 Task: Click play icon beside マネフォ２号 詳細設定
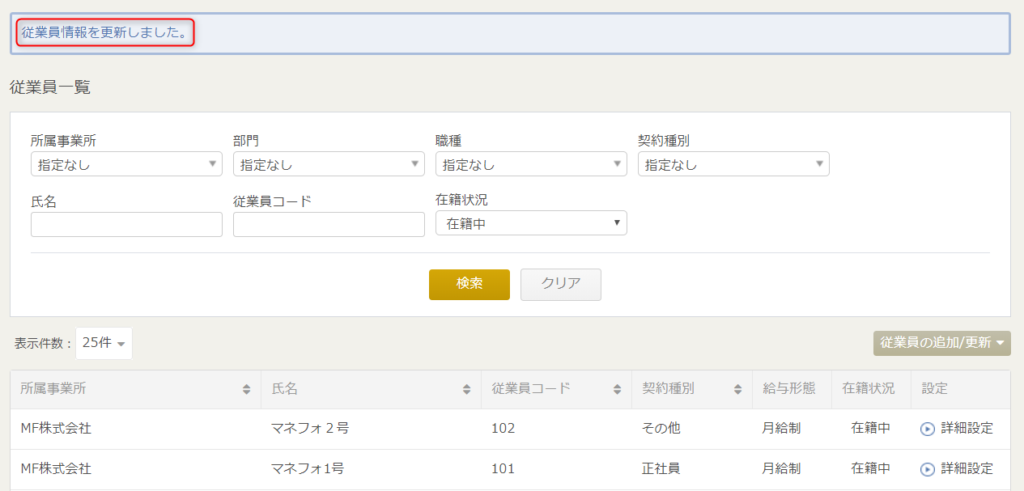(x=927, y=429)
